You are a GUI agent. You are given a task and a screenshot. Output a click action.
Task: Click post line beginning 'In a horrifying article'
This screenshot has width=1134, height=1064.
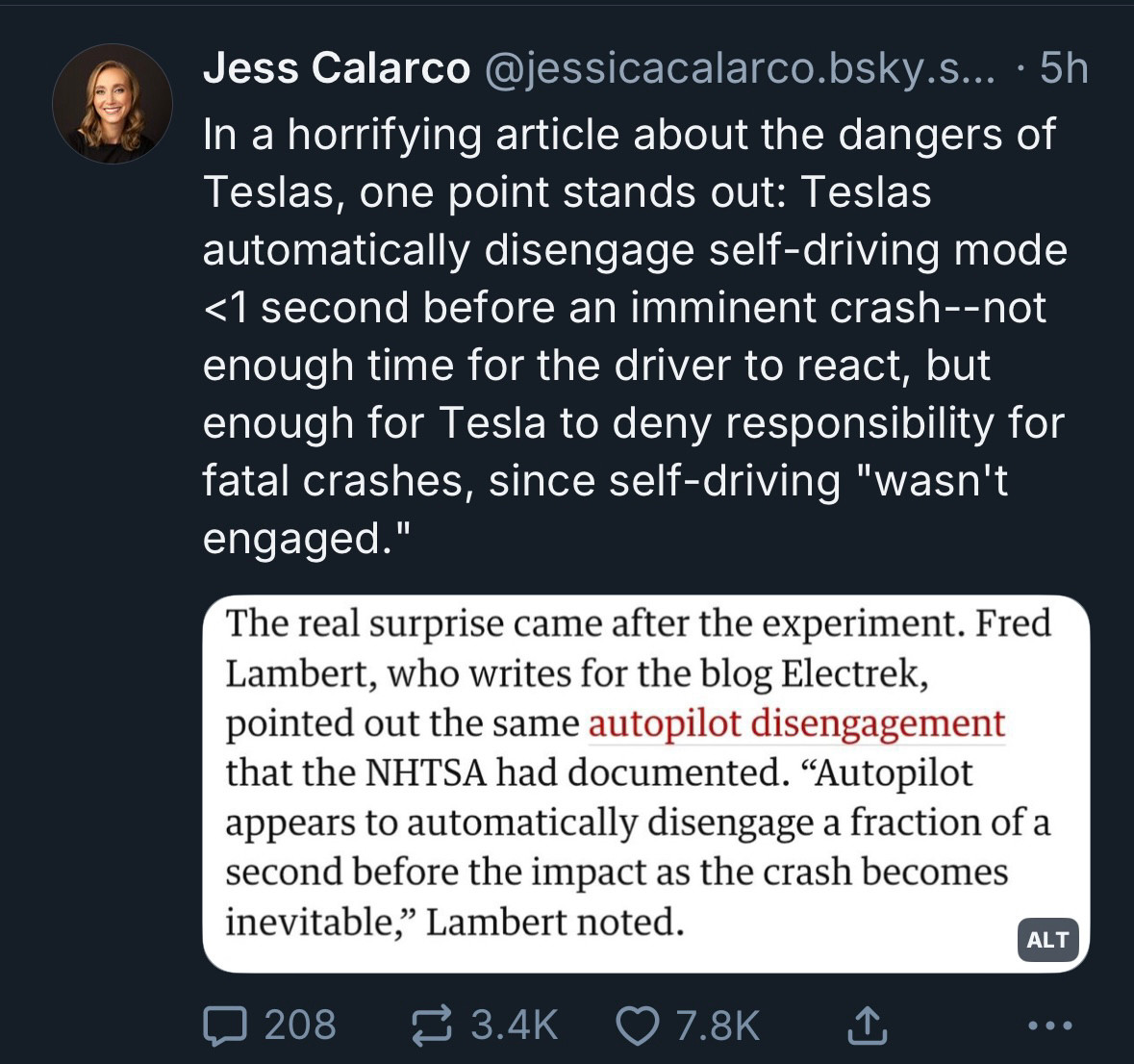pos(629,135)
